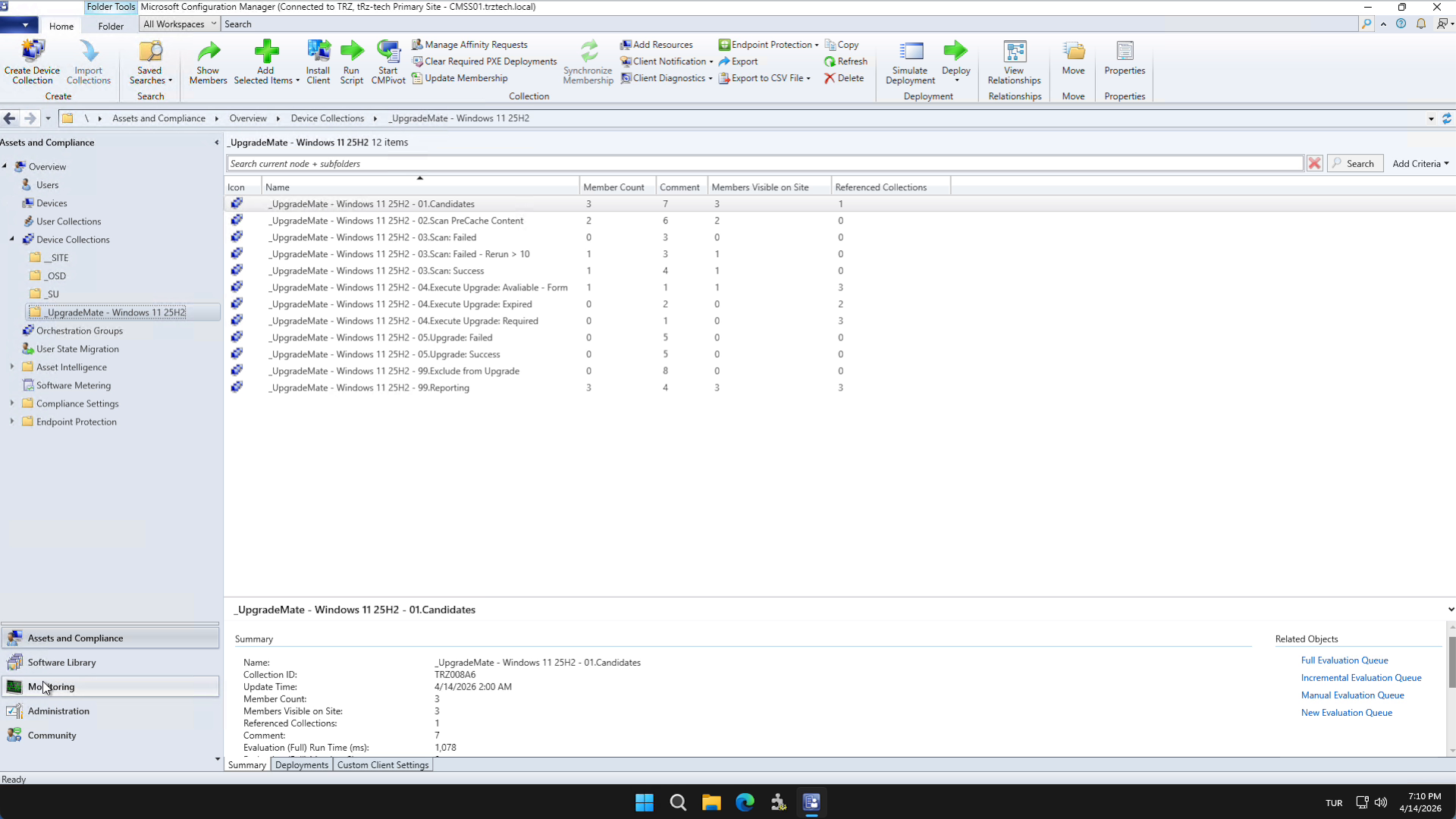Click Move icon in ribbon
The image size is (1456, 819).
click(x=1073, y=58)
